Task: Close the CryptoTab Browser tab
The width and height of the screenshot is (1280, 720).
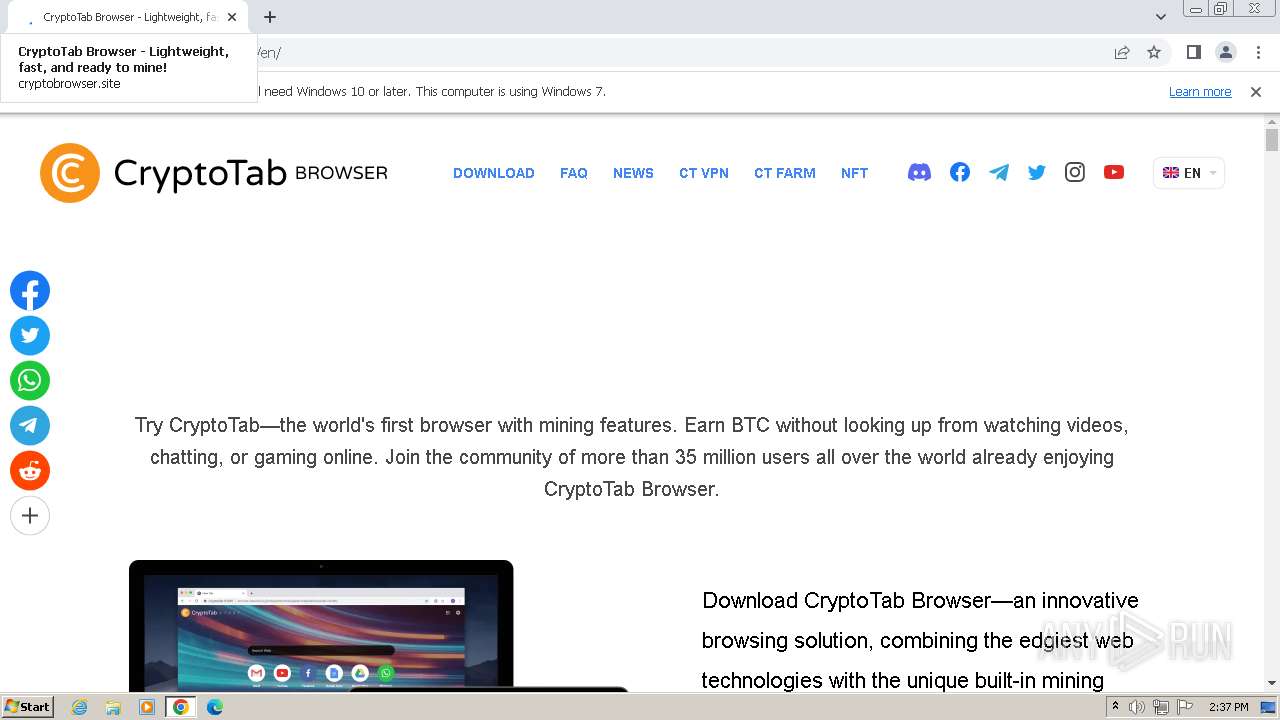Action: pos(232,17)
